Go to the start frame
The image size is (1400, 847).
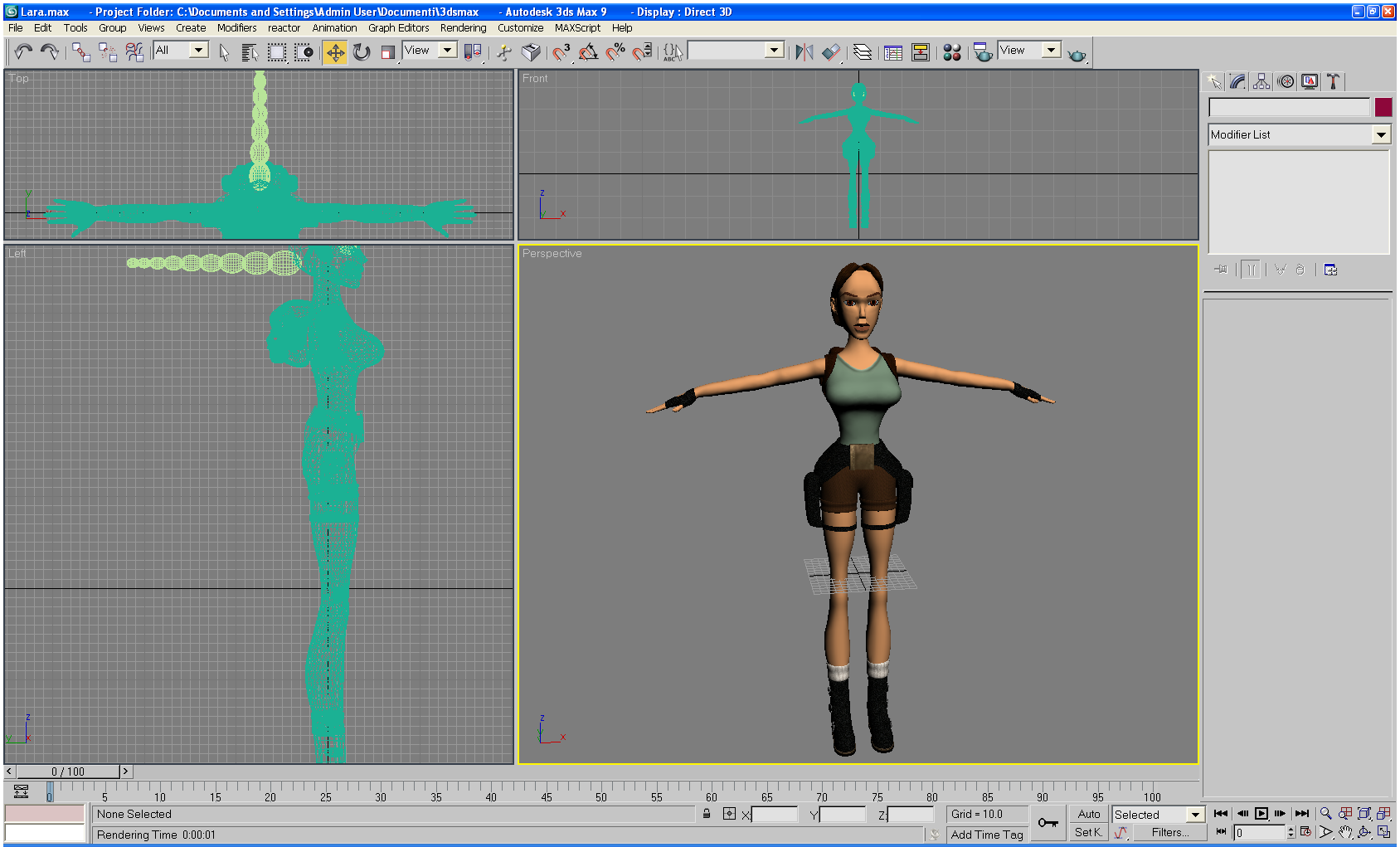pyautogui.click(x=1221, y=814)
